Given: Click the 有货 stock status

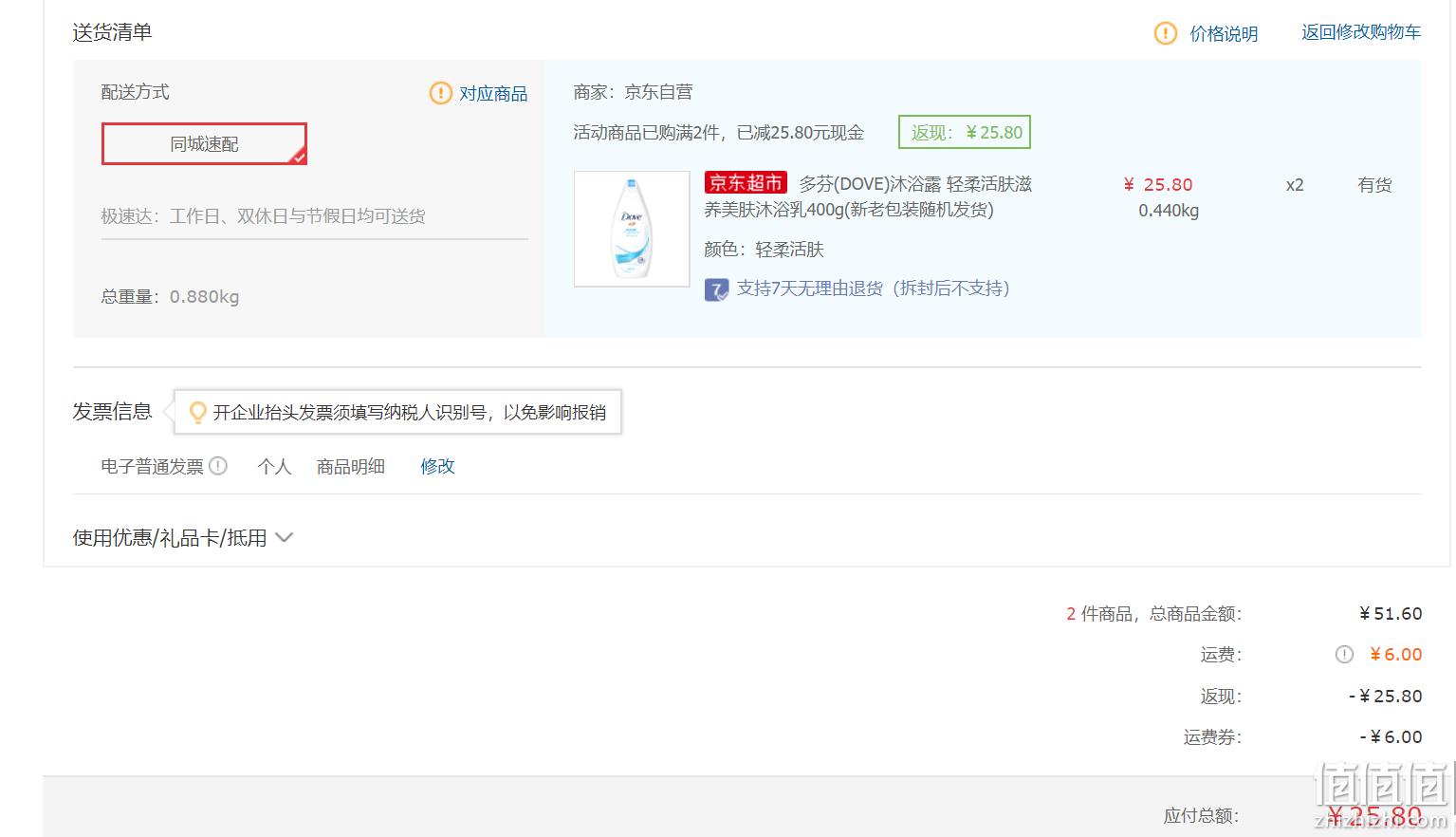Looking at the screenshot, I should click(1374, 185).
